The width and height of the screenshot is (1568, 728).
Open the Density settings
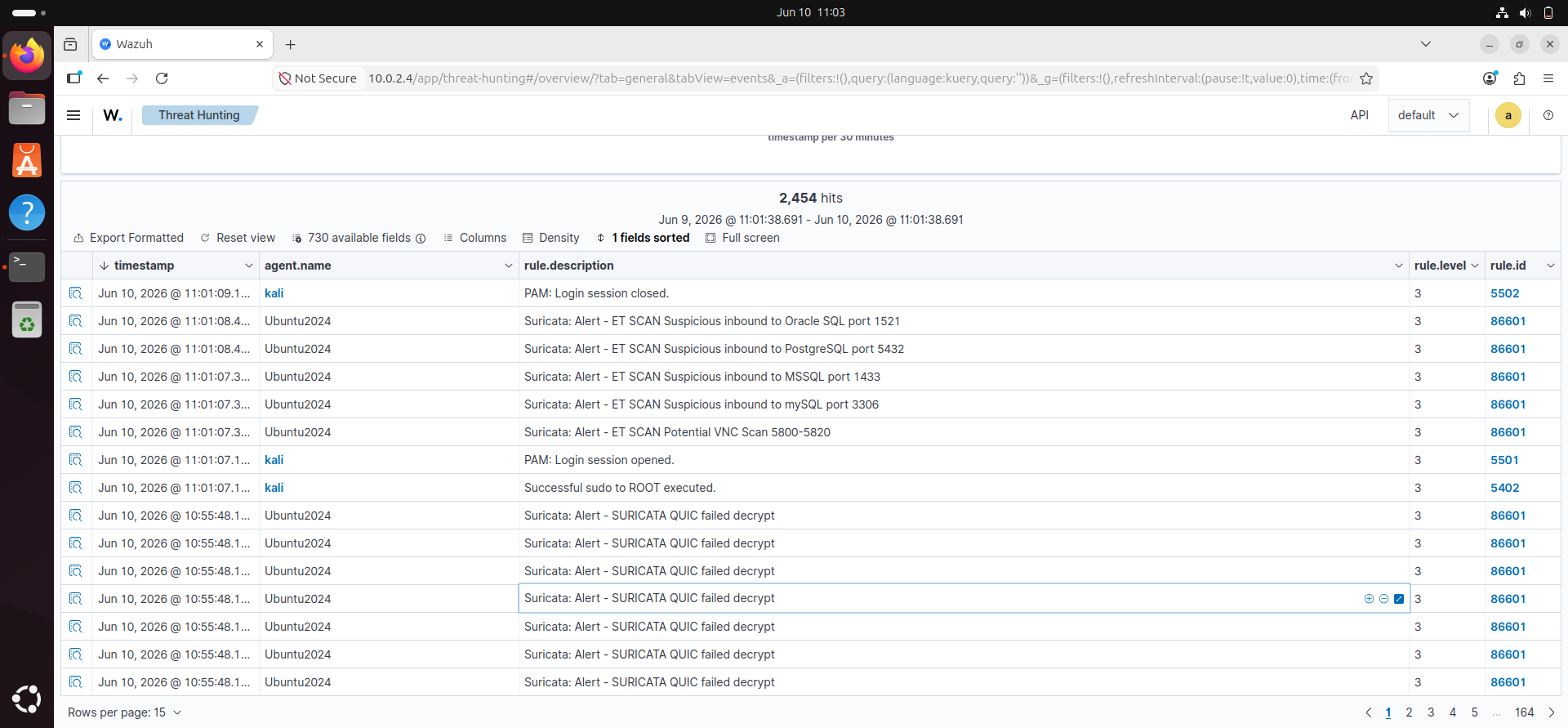point(551,238)
